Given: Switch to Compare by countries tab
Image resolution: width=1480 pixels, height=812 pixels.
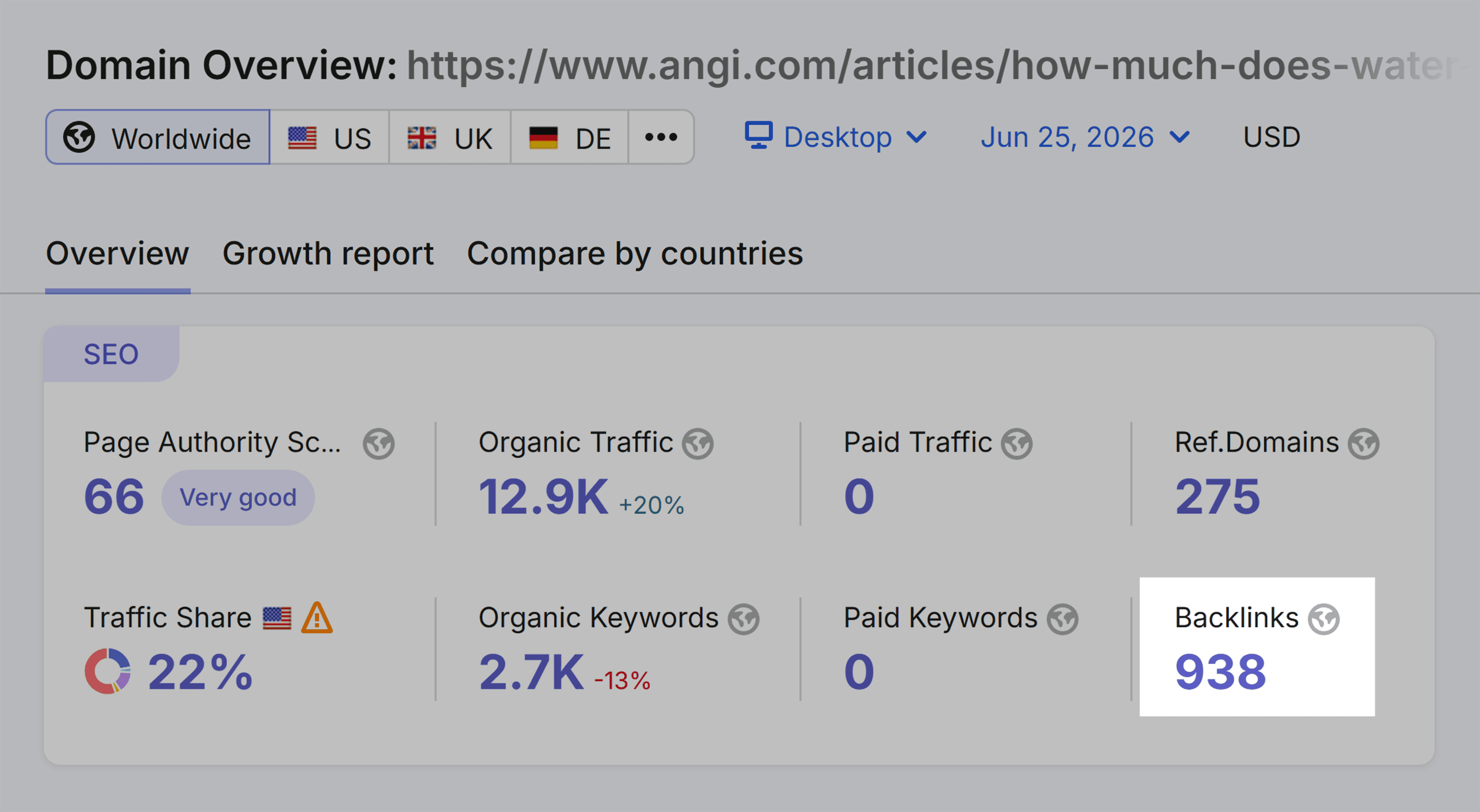Looking at the screenshot, I should coord(635,254).
